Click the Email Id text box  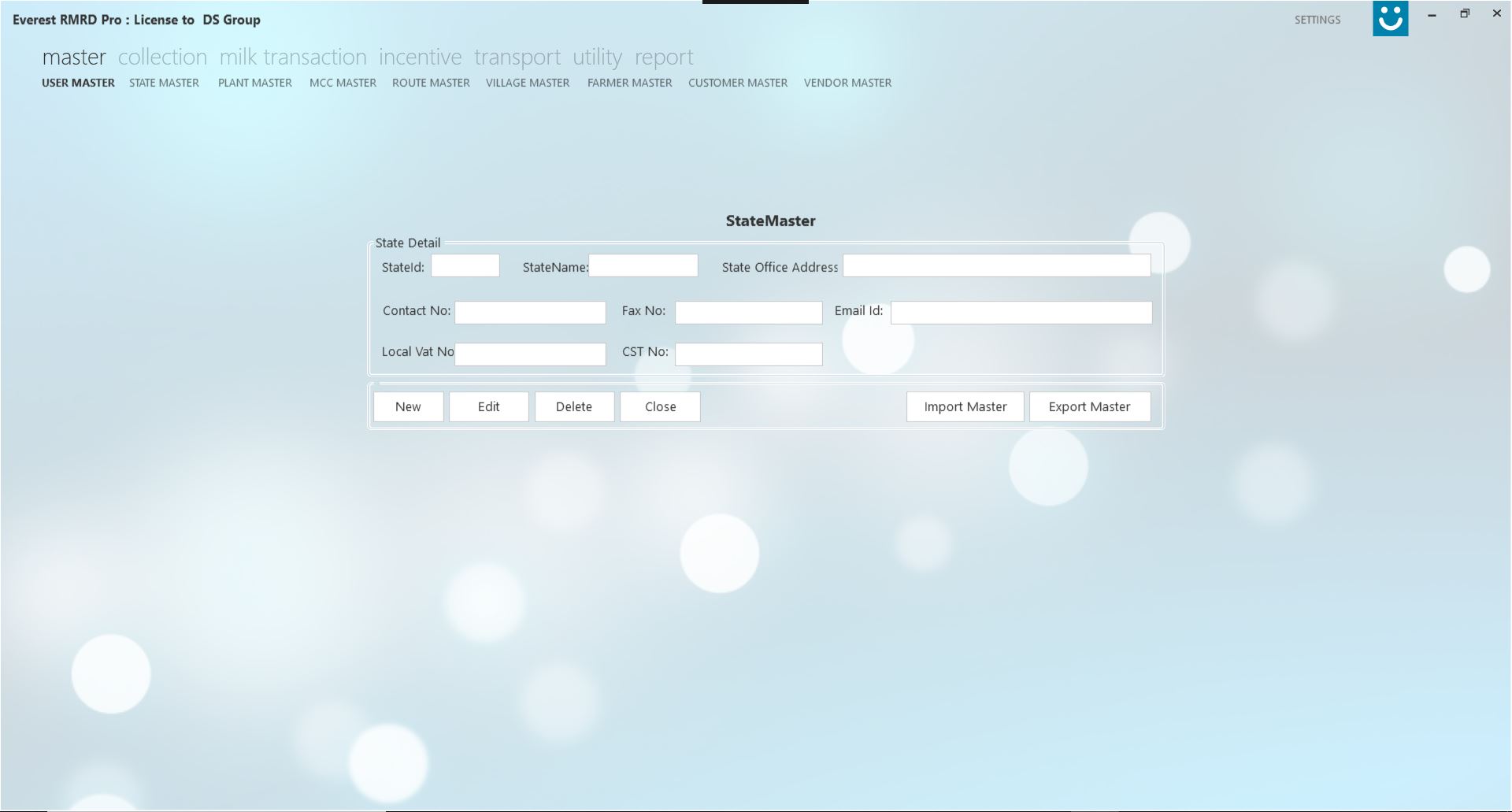pyautogui.click(x=1021, y=313)
